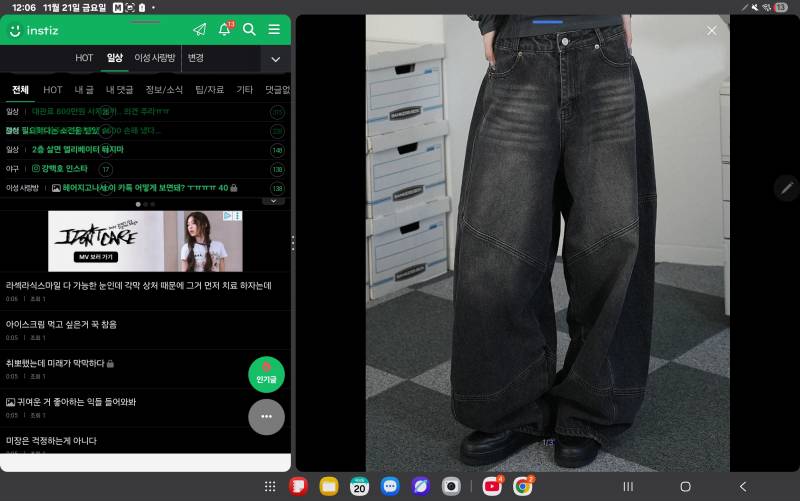Tap the green 인기글 floating button

[x=266, y=374]
